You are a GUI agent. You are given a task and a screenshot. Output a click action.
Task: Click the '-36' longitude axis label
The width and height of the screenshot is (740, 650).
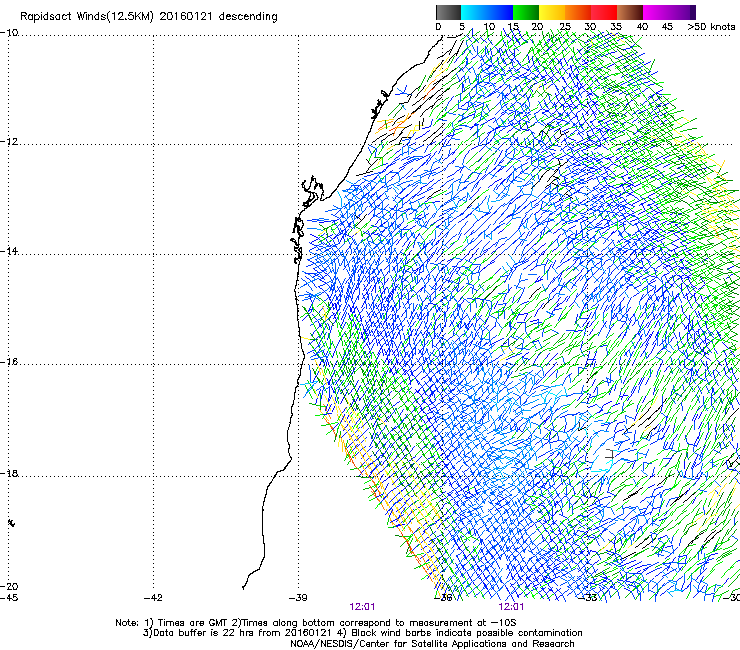click(443, 598)
